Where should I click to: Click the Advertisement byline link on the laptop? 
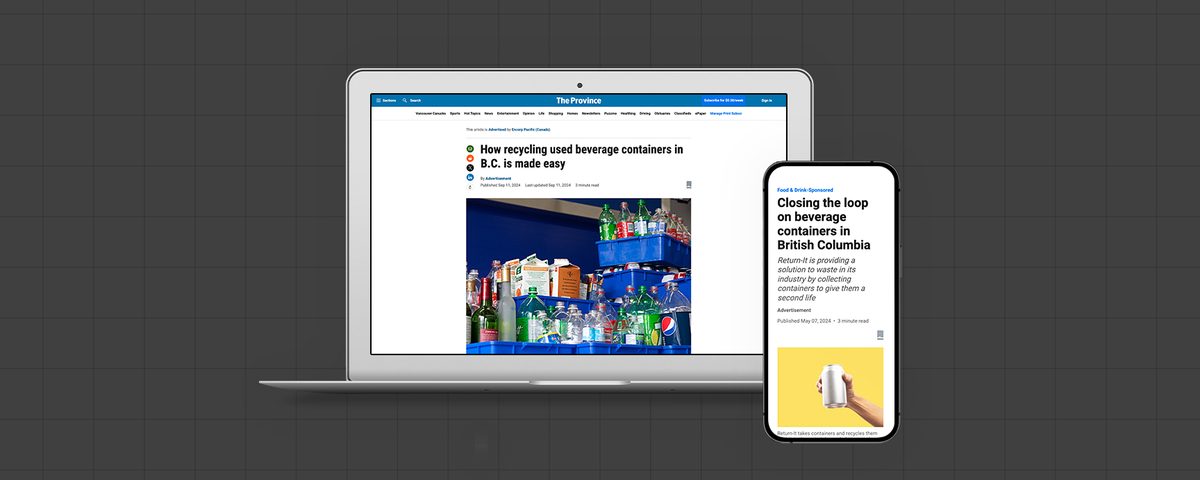click(498, 178)
